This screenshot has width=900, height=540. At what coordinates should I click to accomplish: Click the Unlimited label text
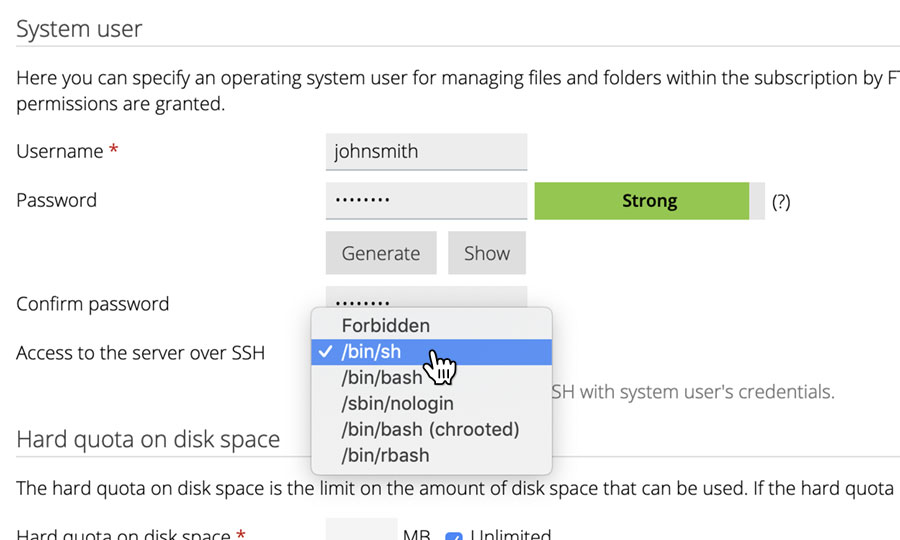point(510,534)
